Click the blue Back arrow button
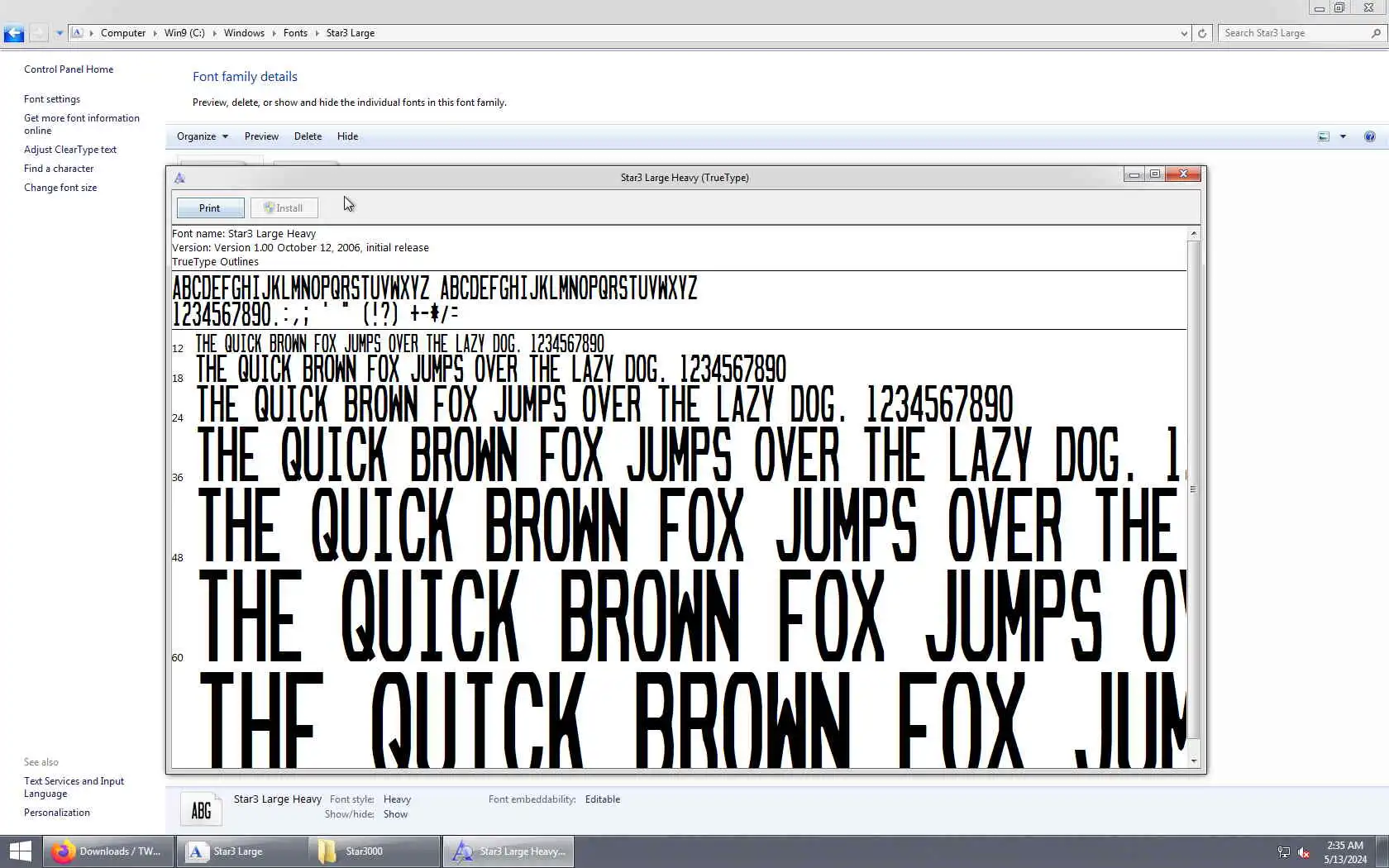This screenshot has width=1389, height=868. tap(13, 34)
